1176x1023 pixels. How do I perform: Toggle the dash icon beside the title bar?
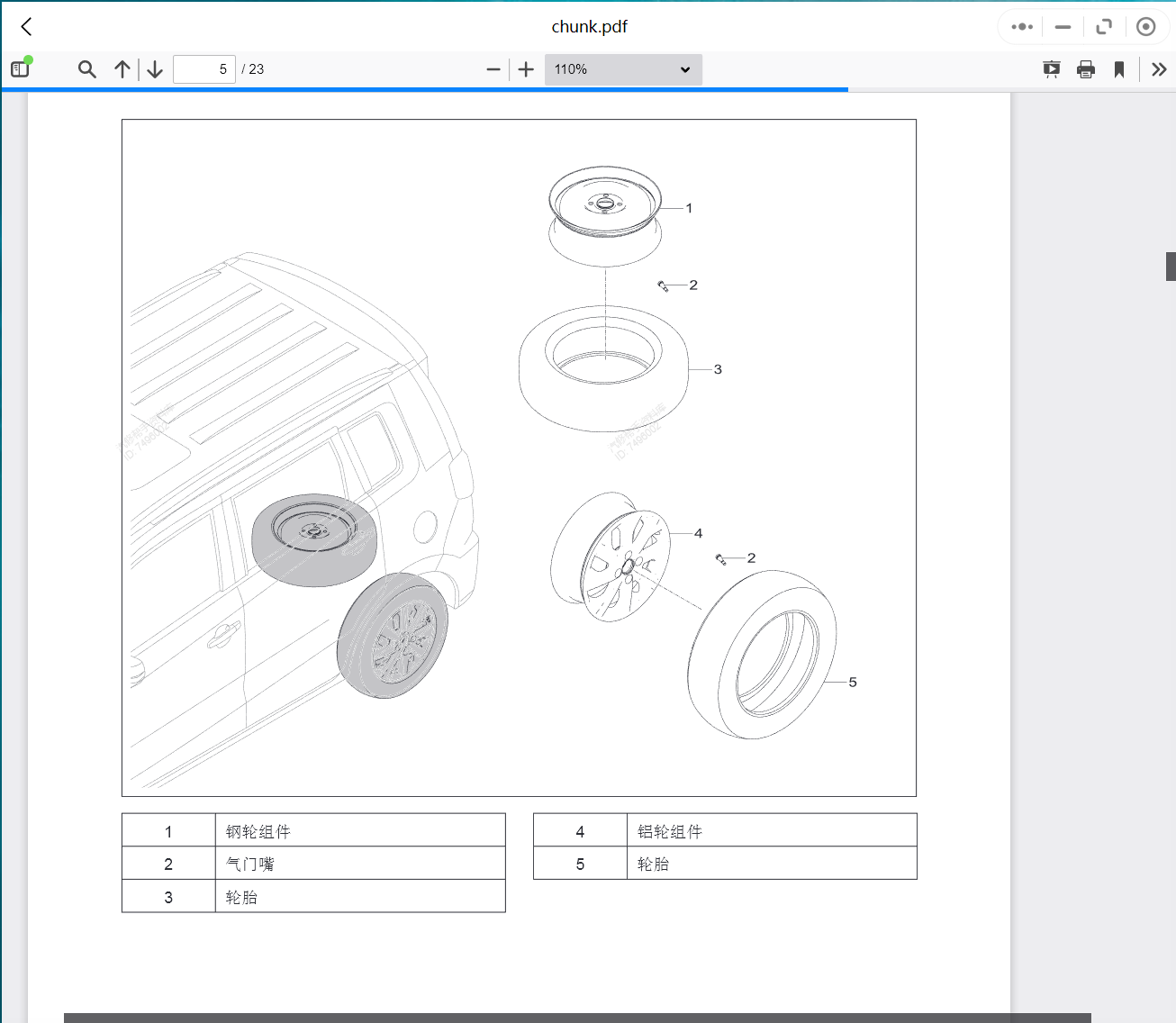(x=1063, y=26)
